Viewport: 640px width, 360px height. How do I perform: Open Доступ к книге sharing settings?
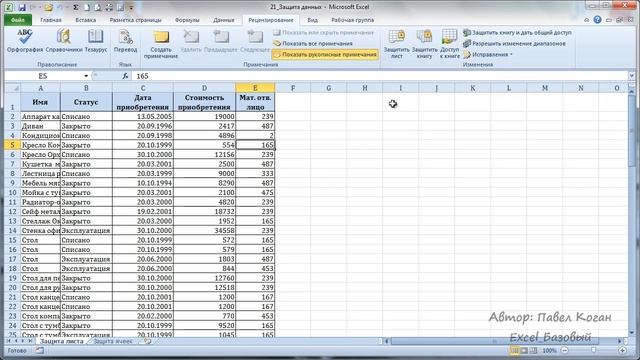(449, 44)
